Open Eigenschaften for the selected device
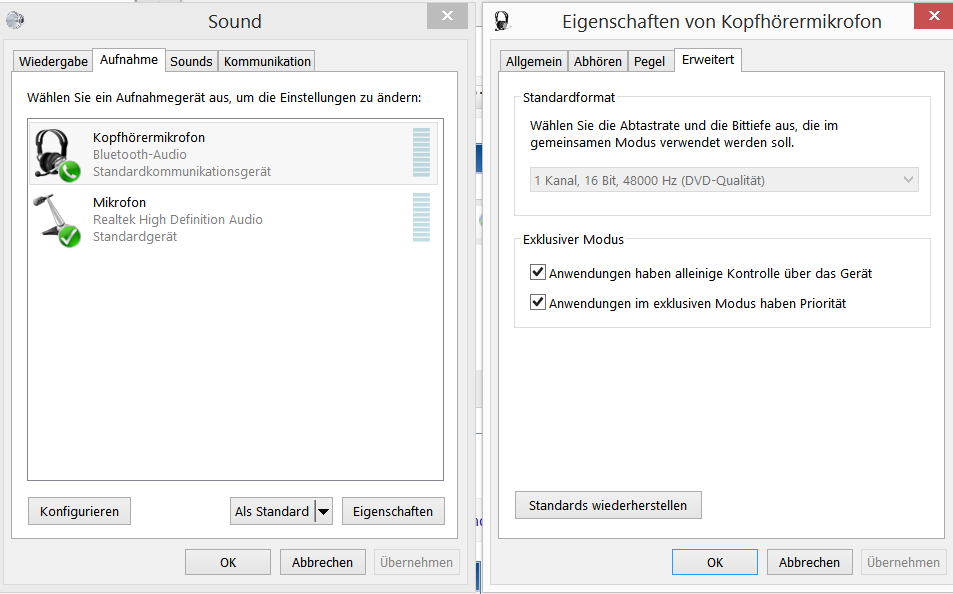Image resolution: width=953 pixels, height=594 pixels. 393,511
